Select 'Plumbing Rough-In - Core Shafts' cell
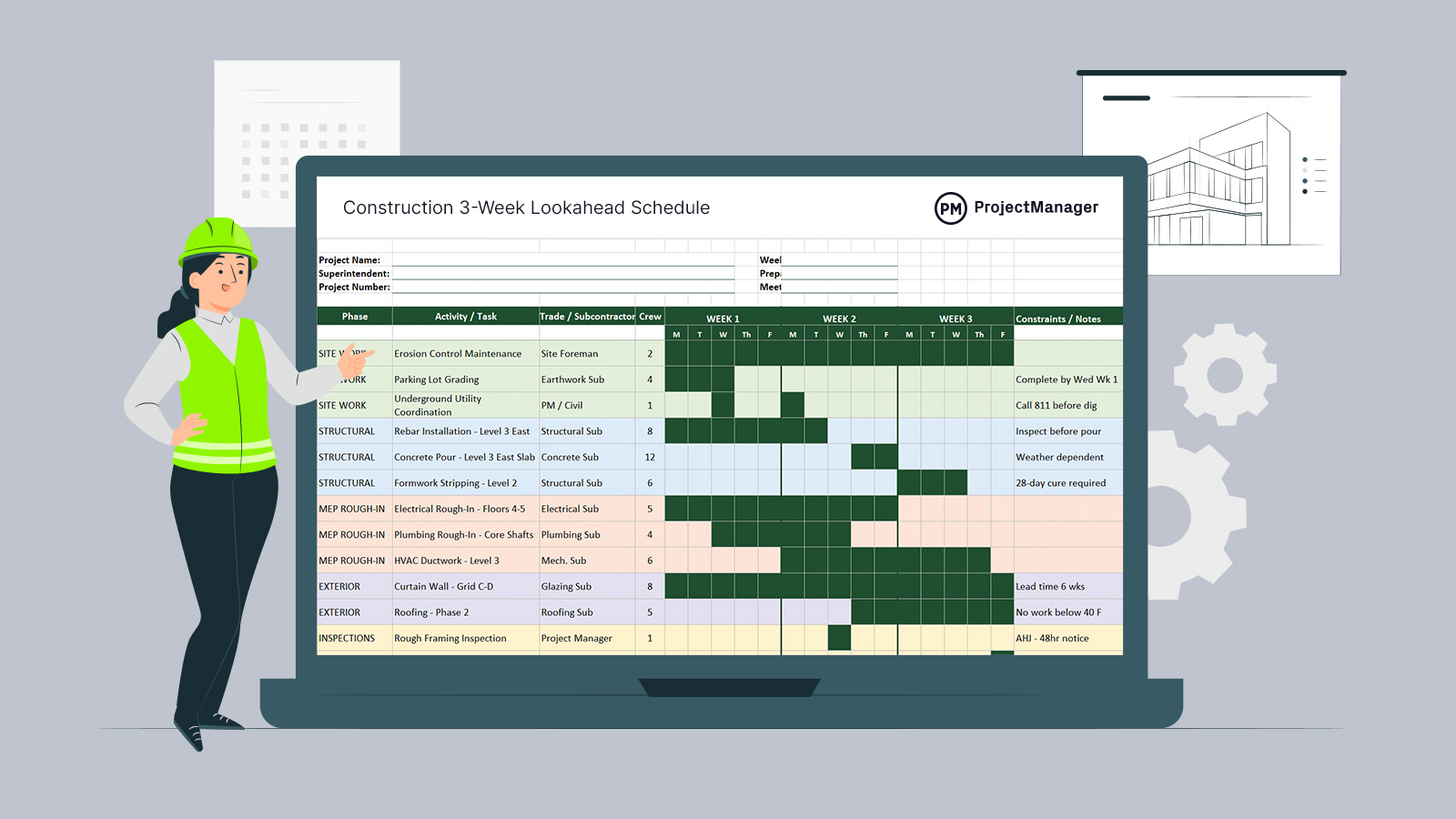 click(x=466, y=535)
